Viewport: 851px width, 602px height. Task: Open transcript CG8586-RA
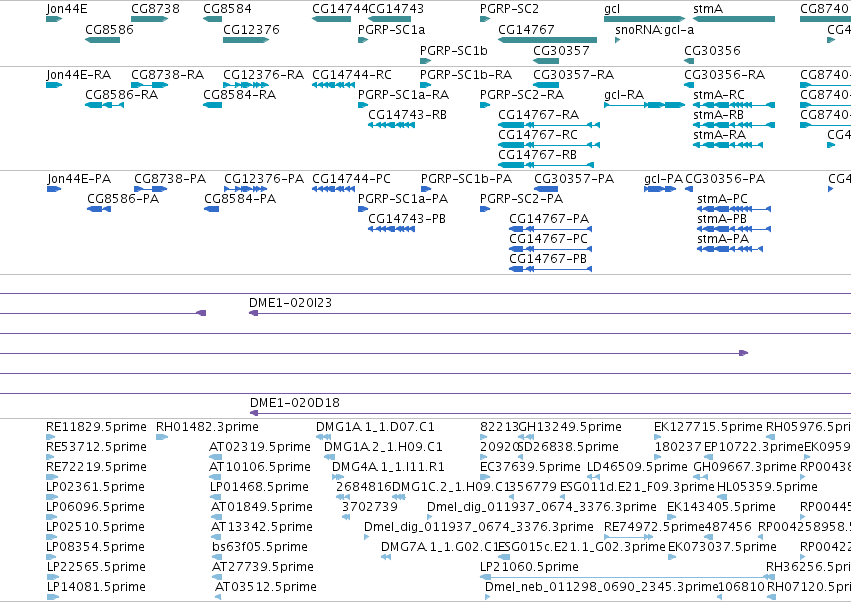click(x=122, y=94)
